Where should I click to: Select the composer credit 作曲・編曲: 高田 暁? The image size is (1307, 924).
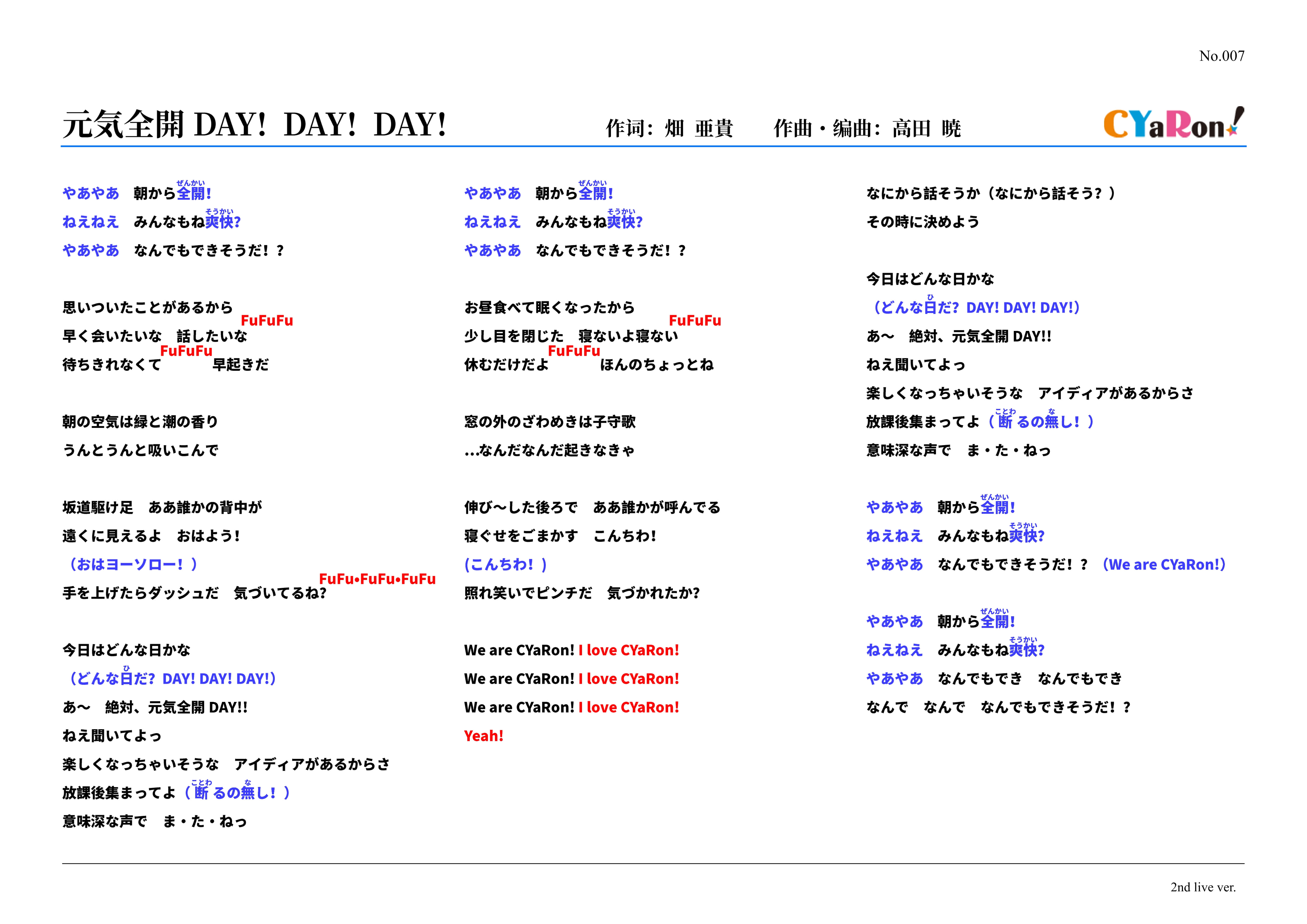pyautogui.click(x=867, y=129)
